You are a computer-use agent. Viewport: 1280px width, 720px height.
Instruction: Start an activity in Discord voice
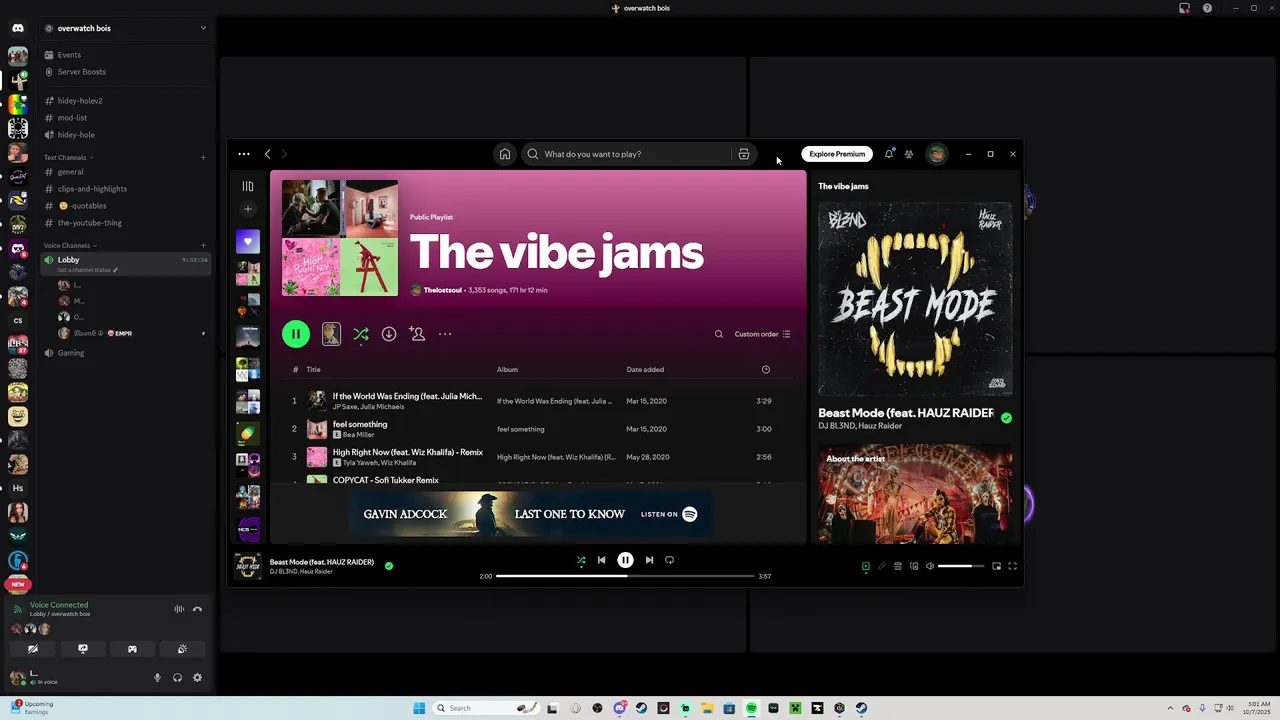(x=132, y=649)
